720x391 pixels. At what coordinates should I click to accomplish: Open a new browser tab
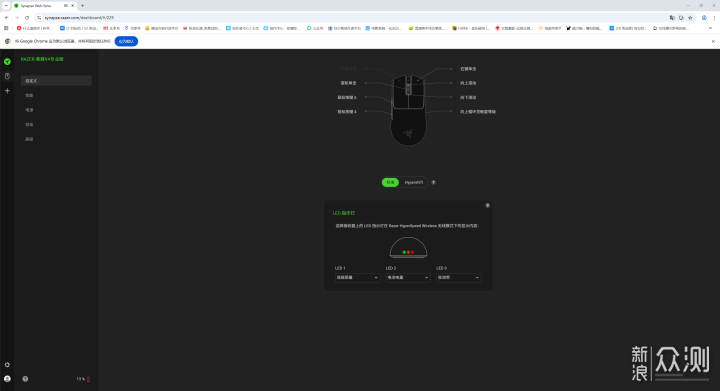(x=83, y=6)
